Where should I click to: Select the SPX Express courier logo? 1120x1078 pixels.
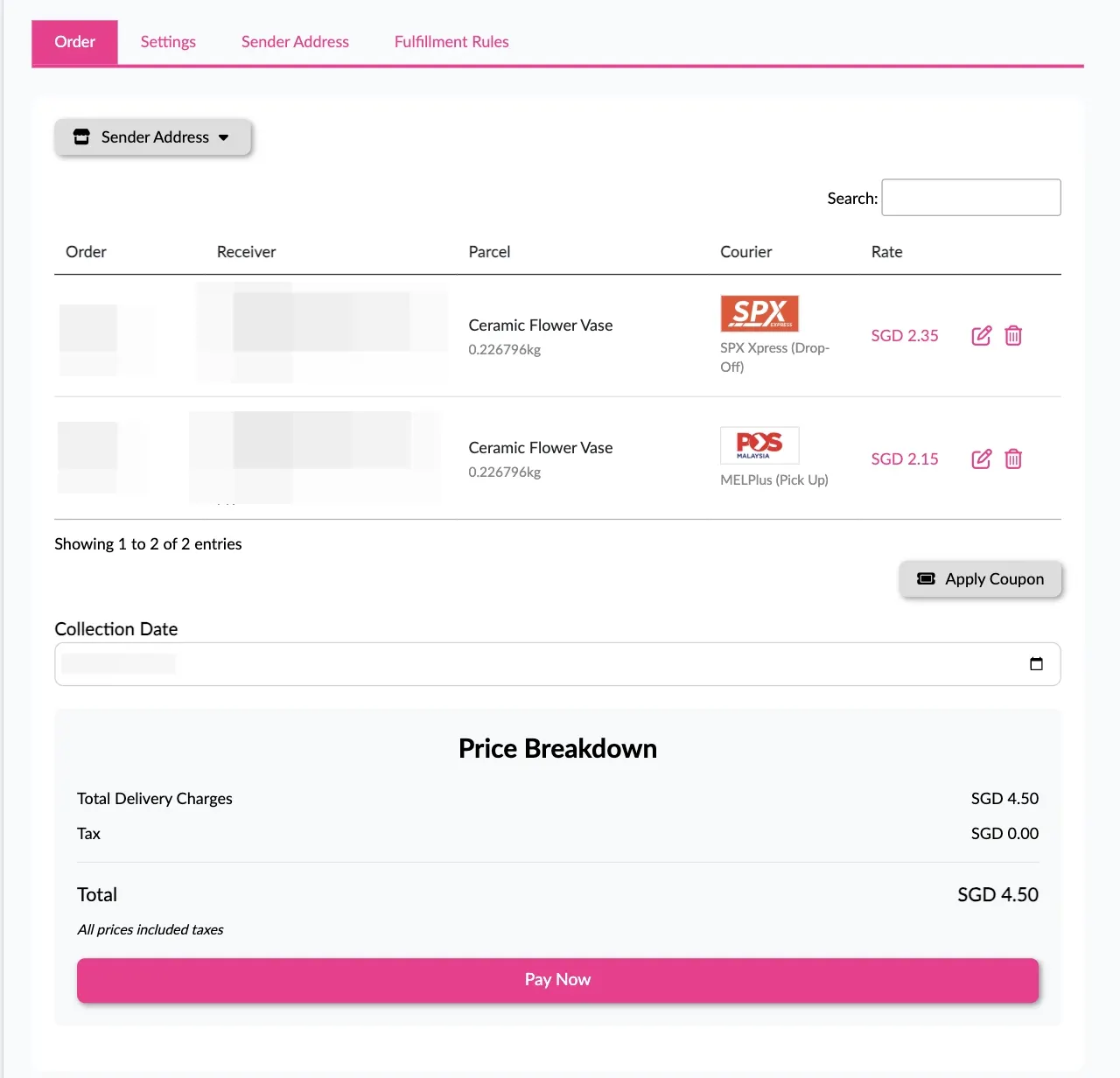[759, 312]
